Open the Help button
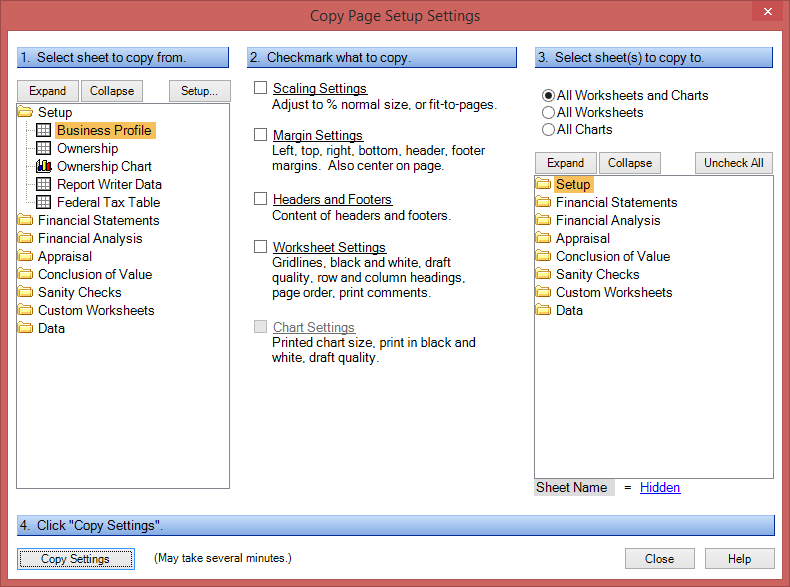 pos(739,559)
